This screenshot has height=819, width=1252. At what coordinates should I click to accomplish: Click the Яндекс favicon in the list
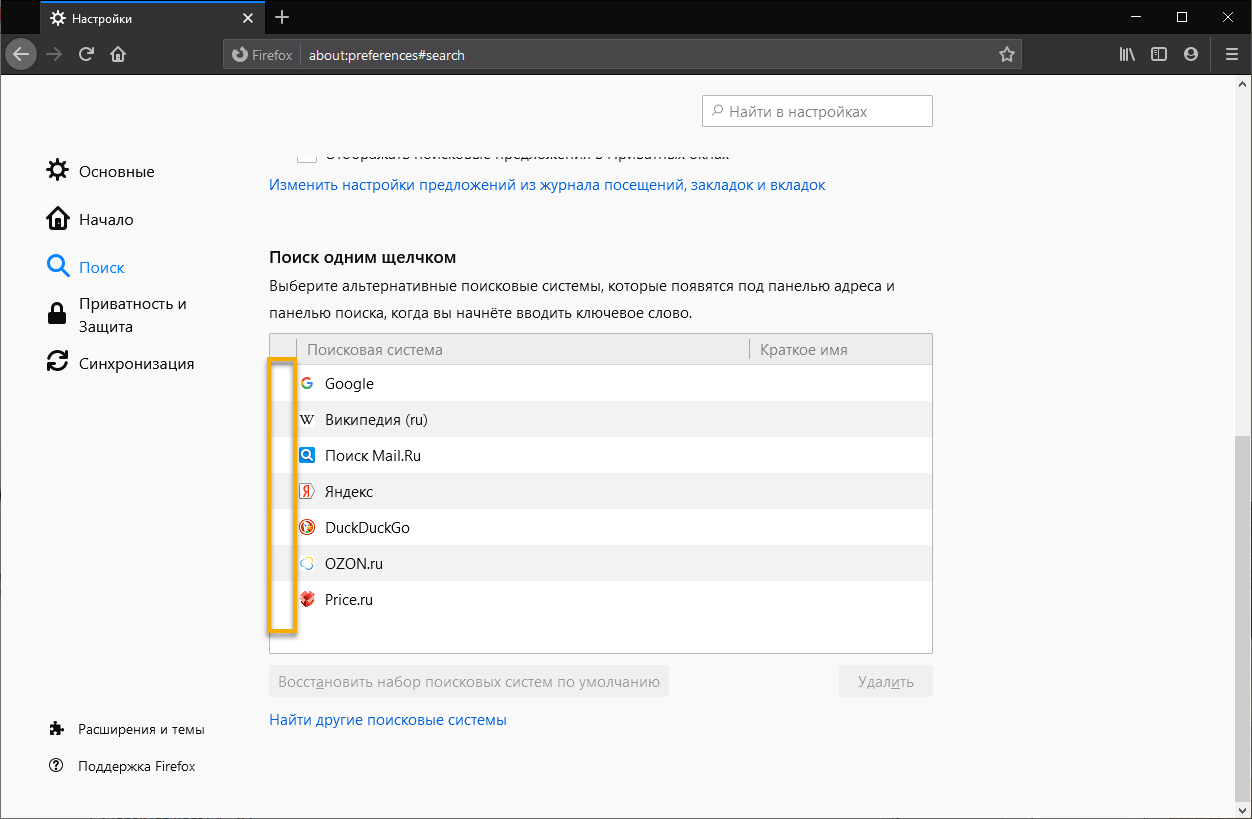pyautogui.click(x=307, y=491)
